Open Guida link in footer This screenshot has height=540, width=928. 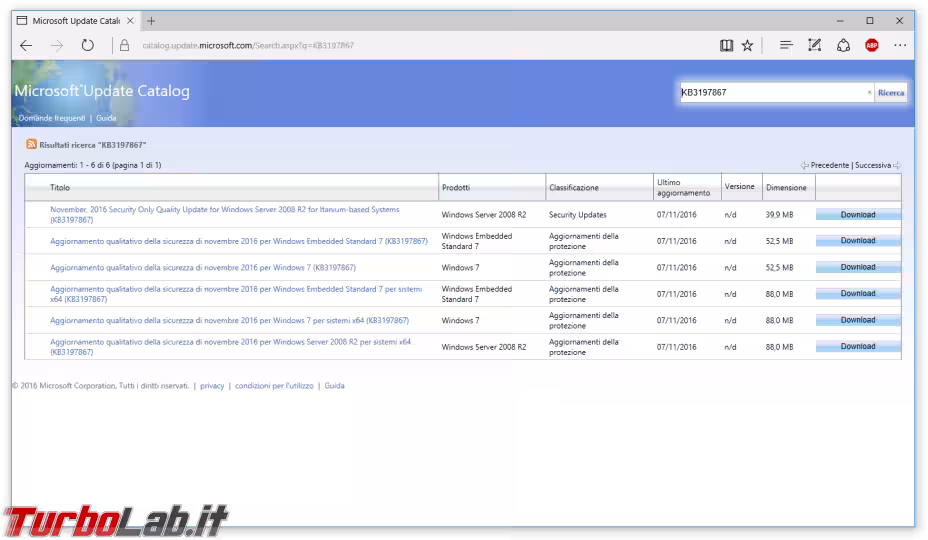[334, 386]
